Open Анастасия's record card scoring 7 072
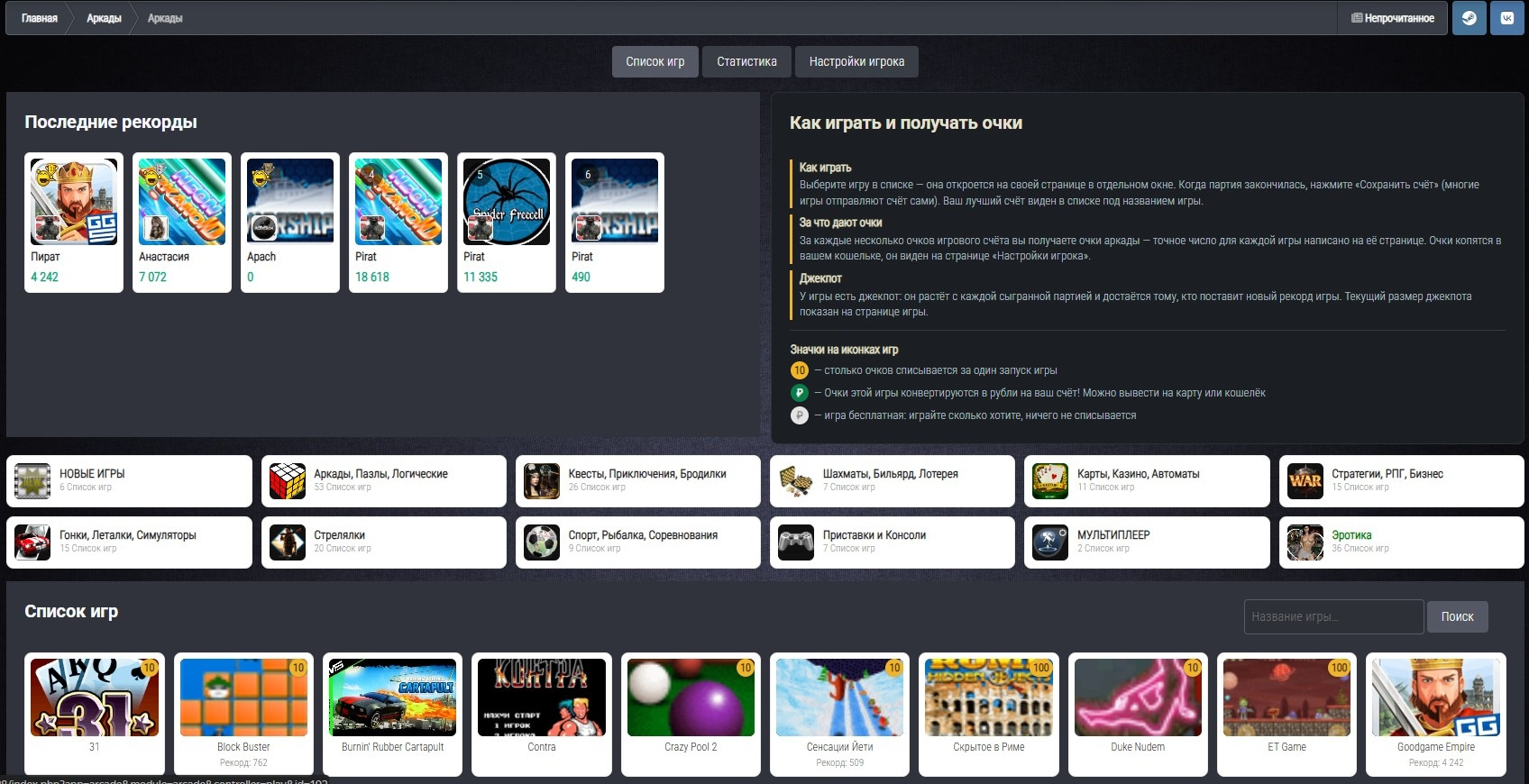The height and width of the screenshot is (784, 1529). [x=182, y=223]
